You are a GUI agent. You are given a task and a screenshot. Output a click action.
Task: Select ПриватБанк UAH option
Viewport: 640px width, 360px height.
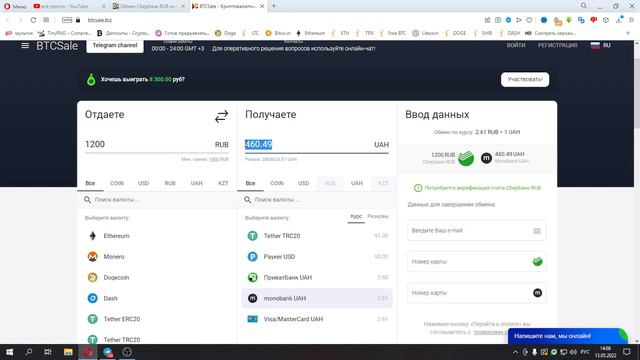[317, 278]
